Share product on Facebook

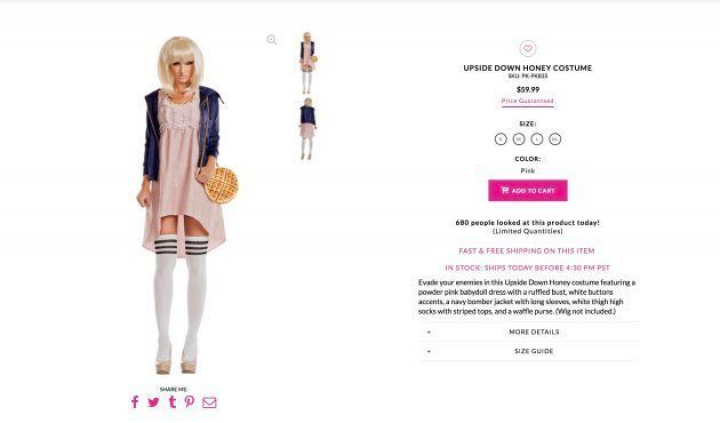(135, 402)
